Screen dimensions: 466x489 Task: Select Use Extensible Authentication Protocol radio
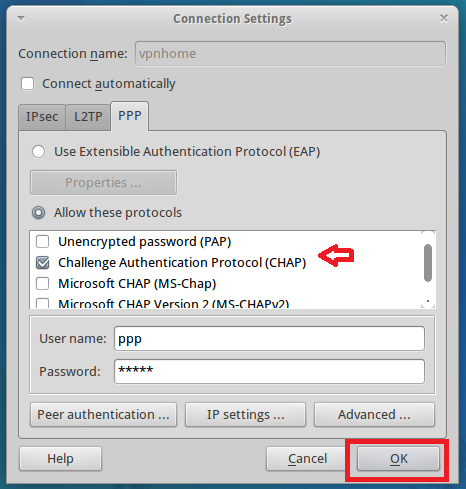click(x=38, y=152)
